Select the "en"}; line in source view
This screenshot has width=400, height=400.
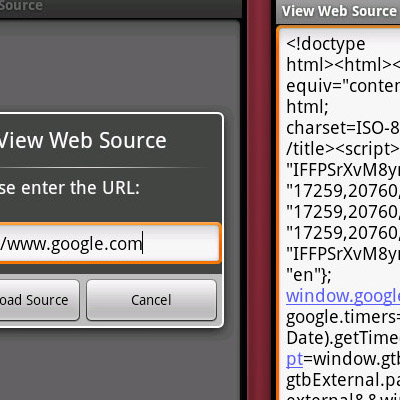tap(309, 275)
